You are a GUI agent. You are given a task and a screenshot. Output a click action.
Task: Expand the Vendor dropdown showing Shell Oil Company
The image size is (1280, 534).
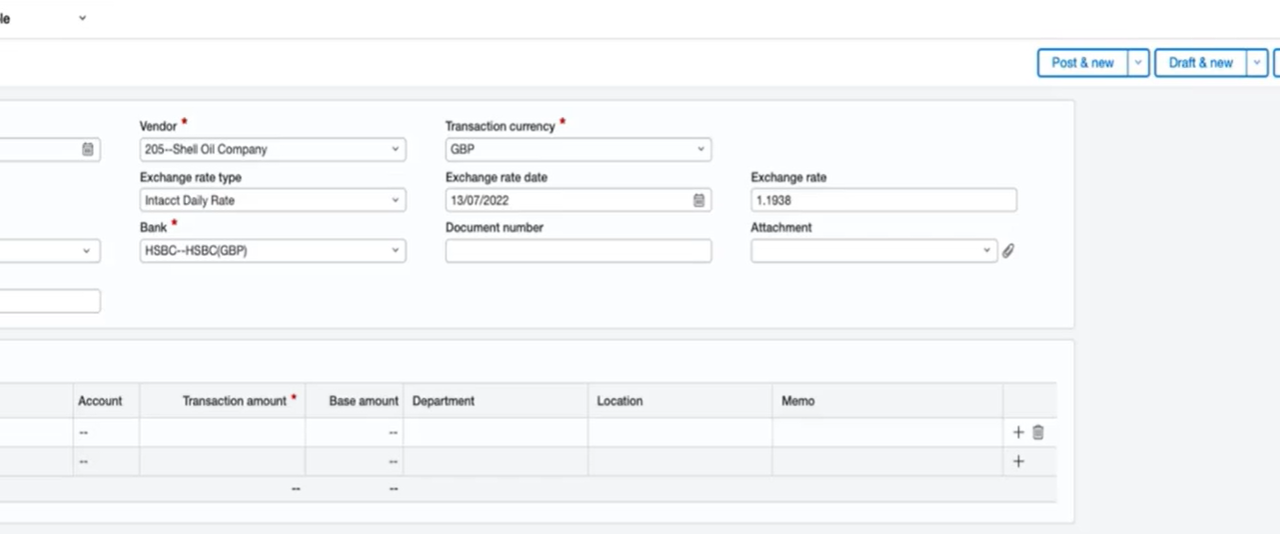point(272,149)
